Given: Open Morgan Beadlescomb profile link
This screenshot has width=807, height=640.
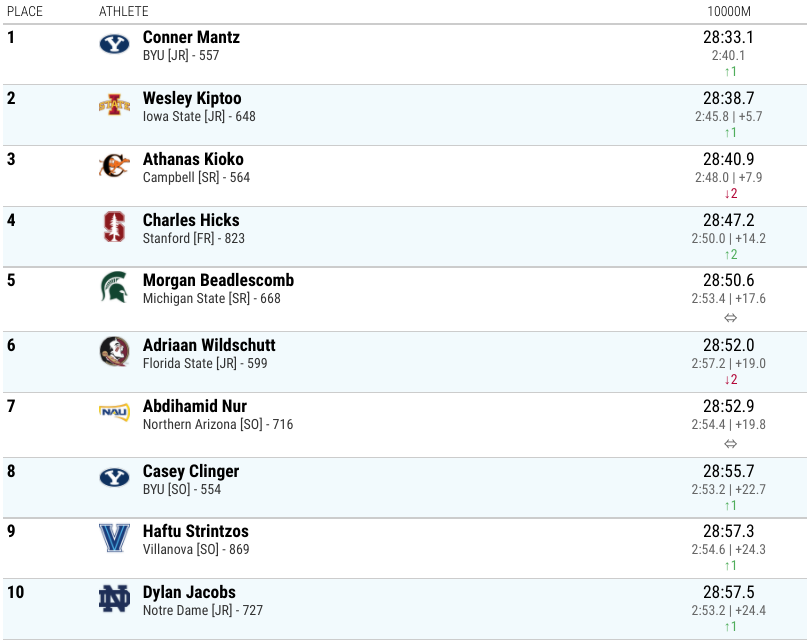Looking at the screenshot, I should (218, 280).
